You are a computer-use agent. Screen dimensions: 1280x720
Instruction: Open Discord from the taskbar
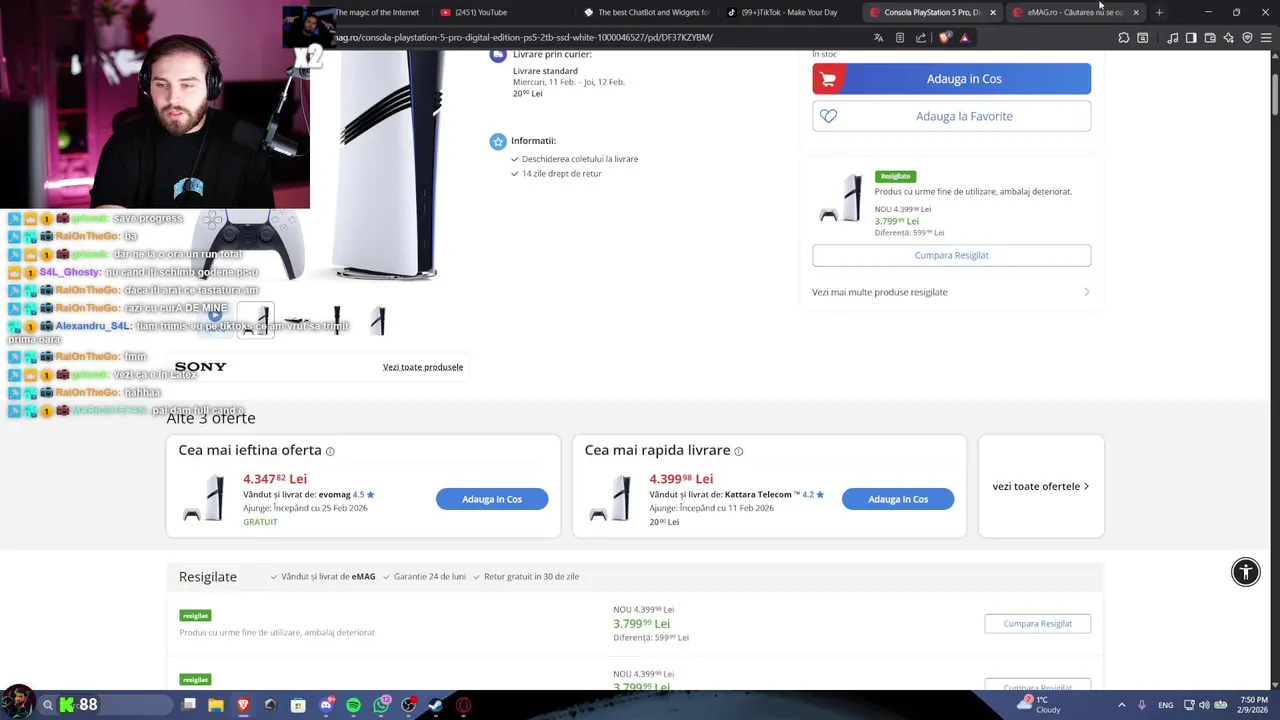326,705
